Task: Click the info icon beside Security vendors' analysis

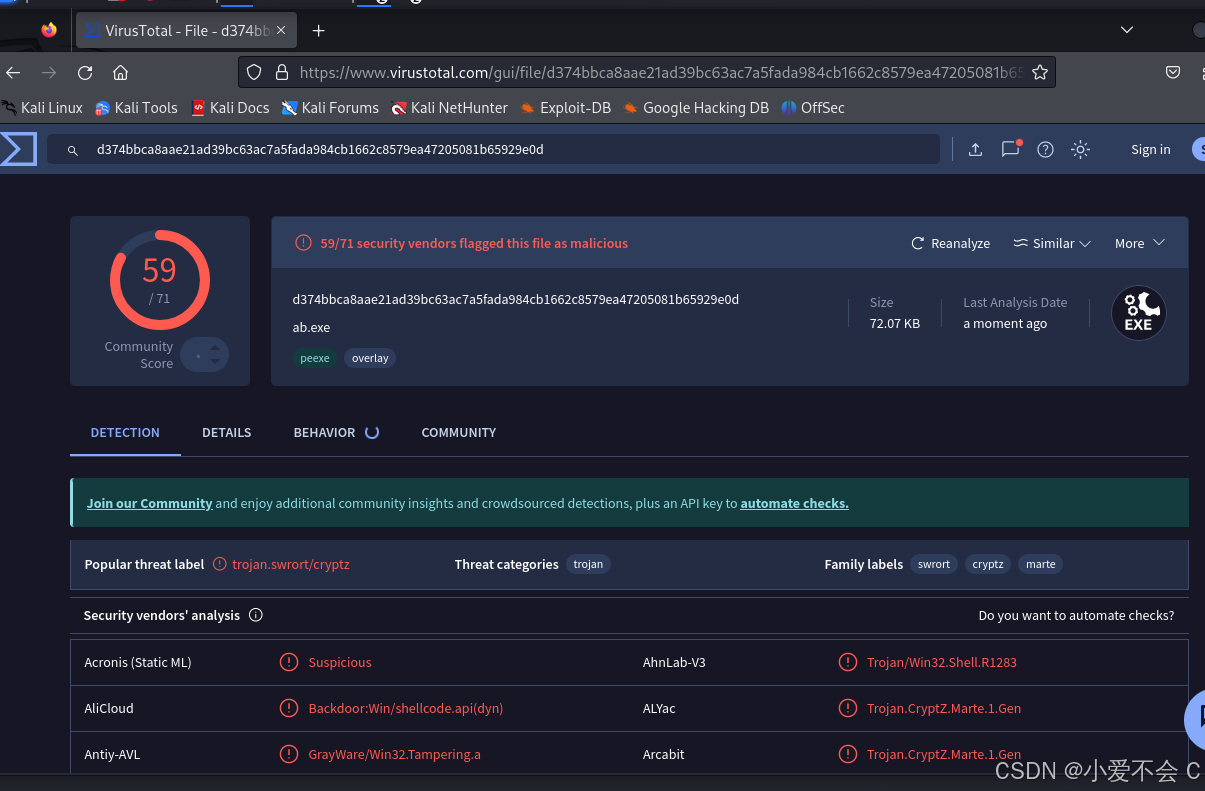Action: click(x=255, y=615)
